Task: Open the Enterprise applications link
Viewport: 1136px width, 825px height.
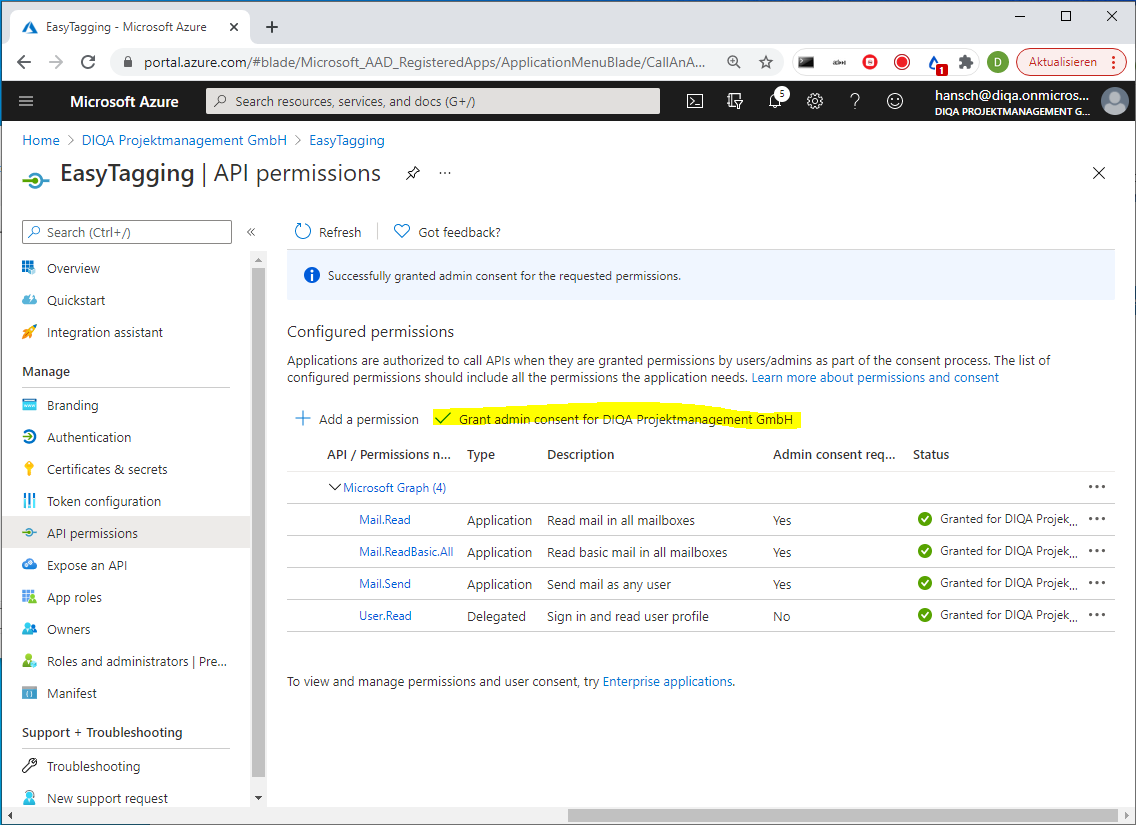Action: click(x=667, y=681)
